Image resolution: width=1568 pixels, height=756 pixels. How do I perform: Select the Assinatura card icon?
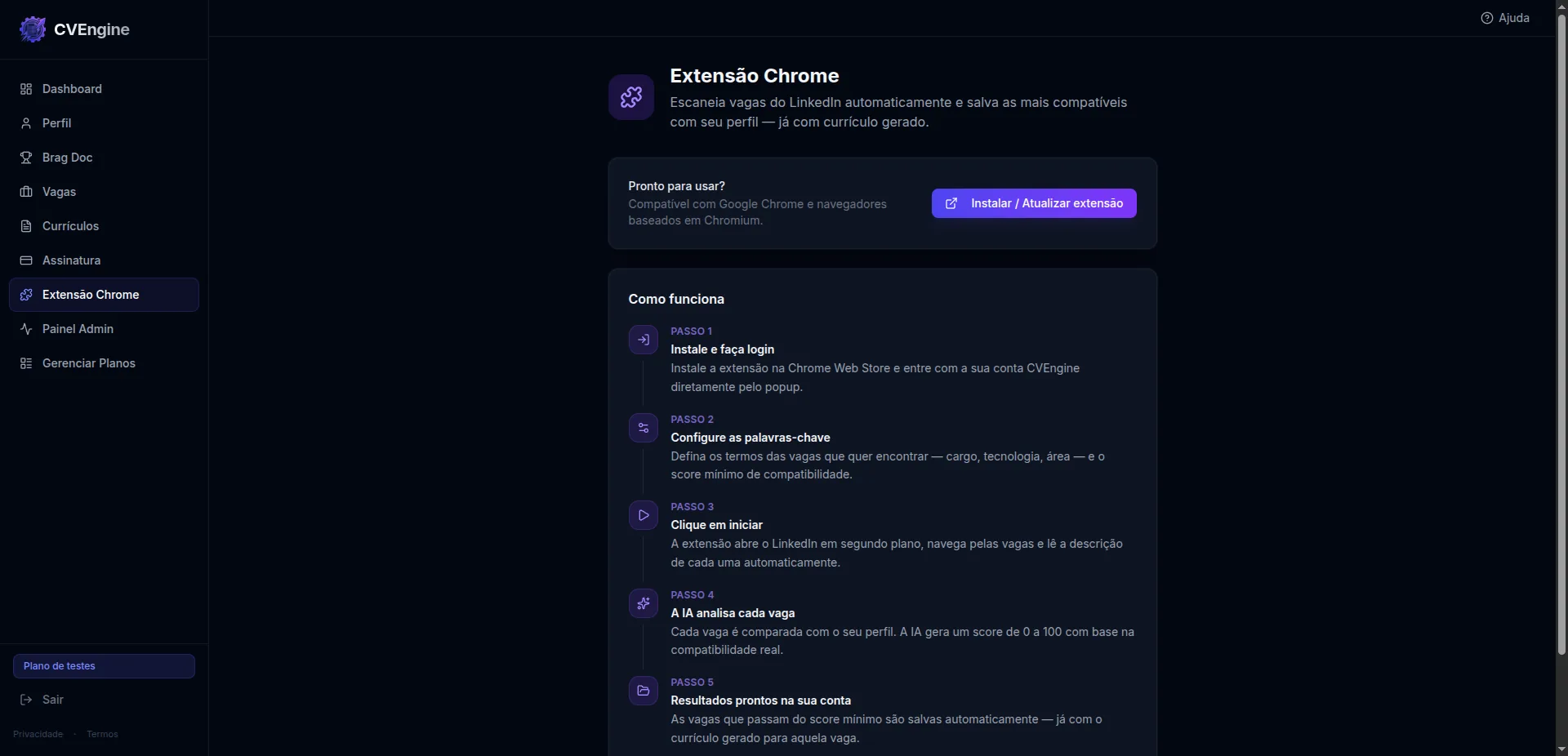pos(26,260)
